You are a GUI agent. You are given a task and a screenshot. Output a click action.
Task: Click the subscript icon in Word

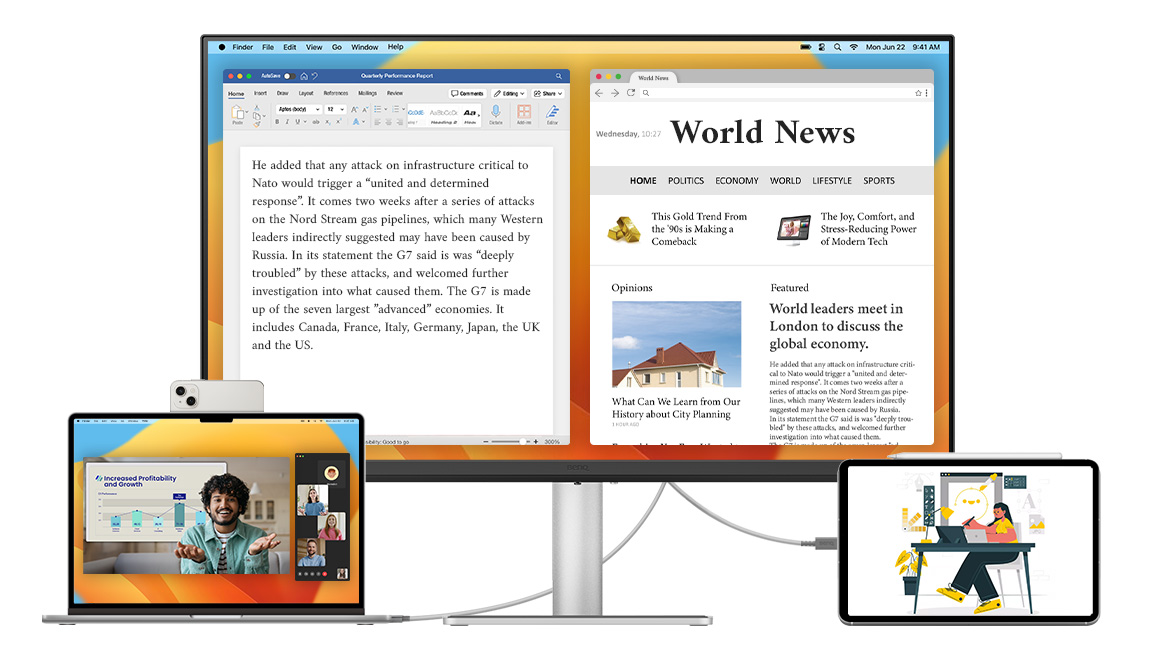click(327, 121)
